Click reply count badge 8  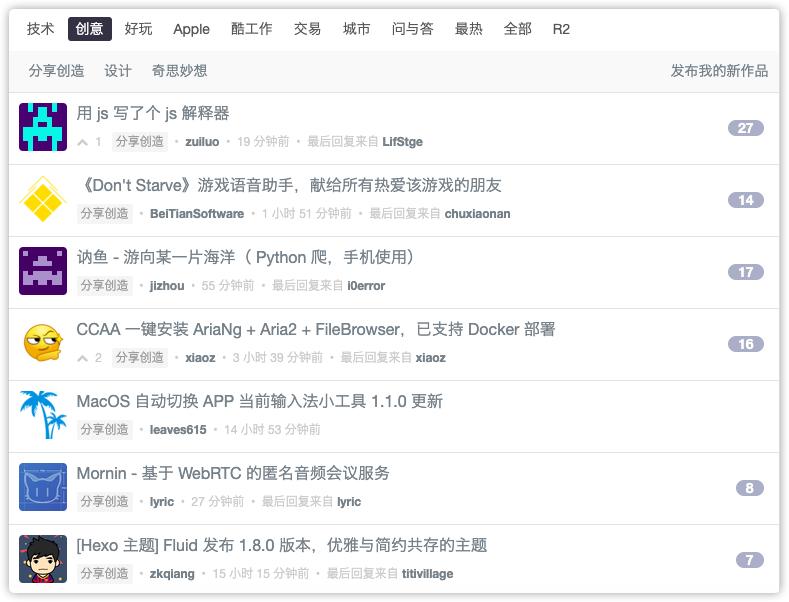749,488
